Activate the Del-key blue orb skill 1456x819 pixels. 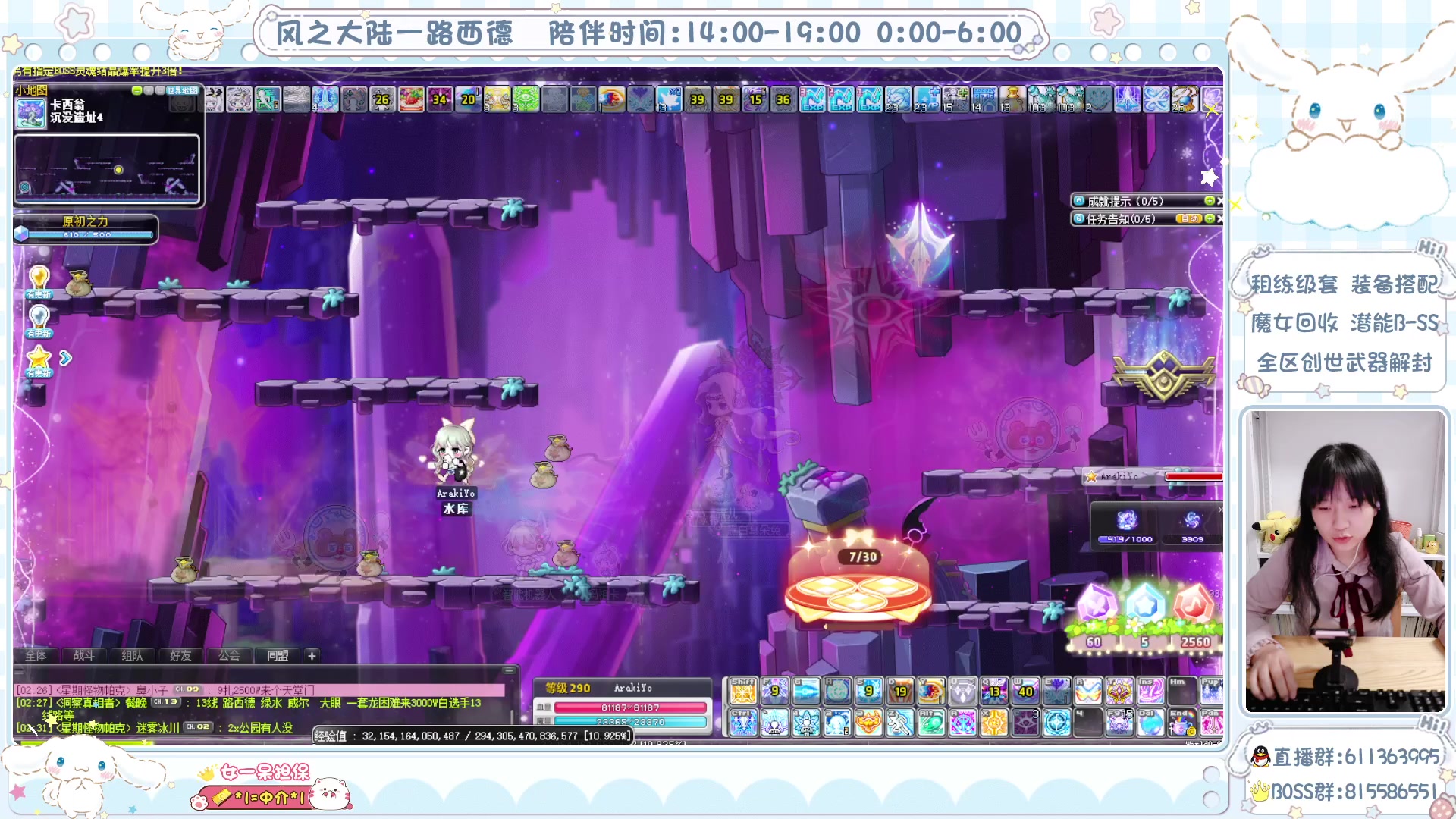click(1150, 723)
